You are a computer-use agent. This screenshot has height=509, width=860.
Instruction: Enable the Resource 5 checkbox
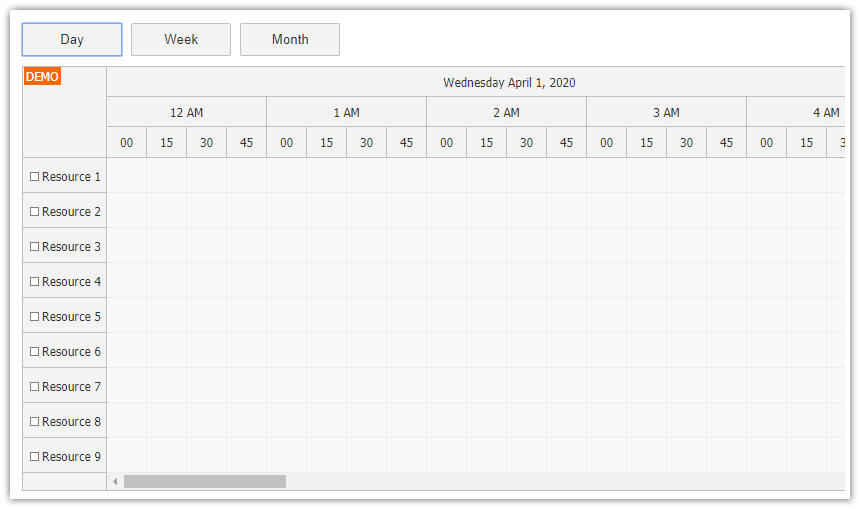pos(35,317)
